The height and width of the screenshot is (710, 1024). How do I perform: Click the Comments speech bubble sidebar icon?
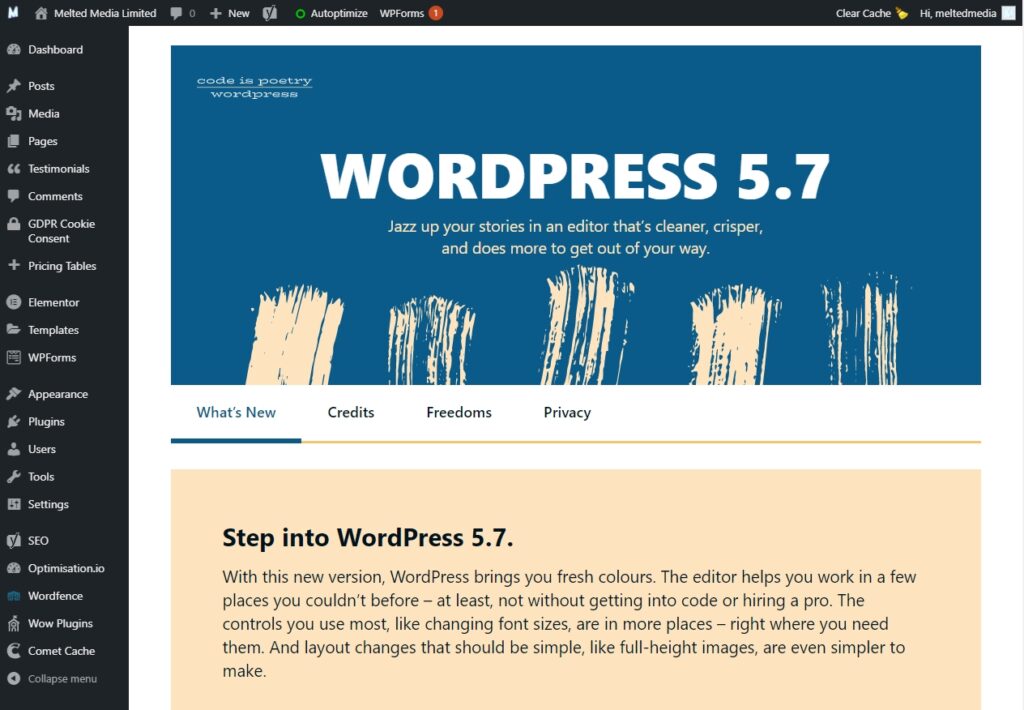coord(14,196)
